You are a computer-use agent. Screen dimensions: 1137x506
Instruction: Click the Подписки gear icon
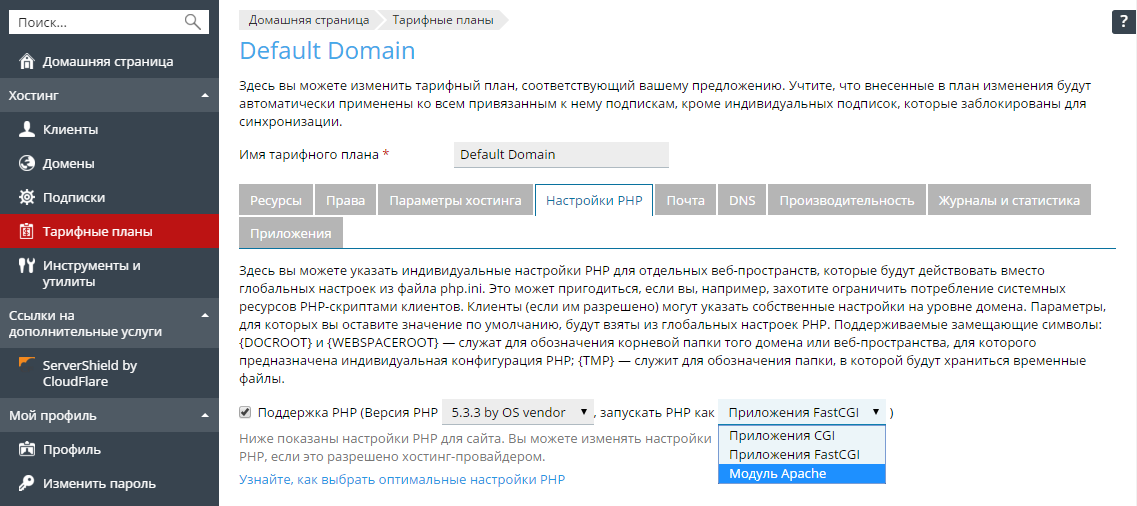pyautogui.click(x=27, y=197)
